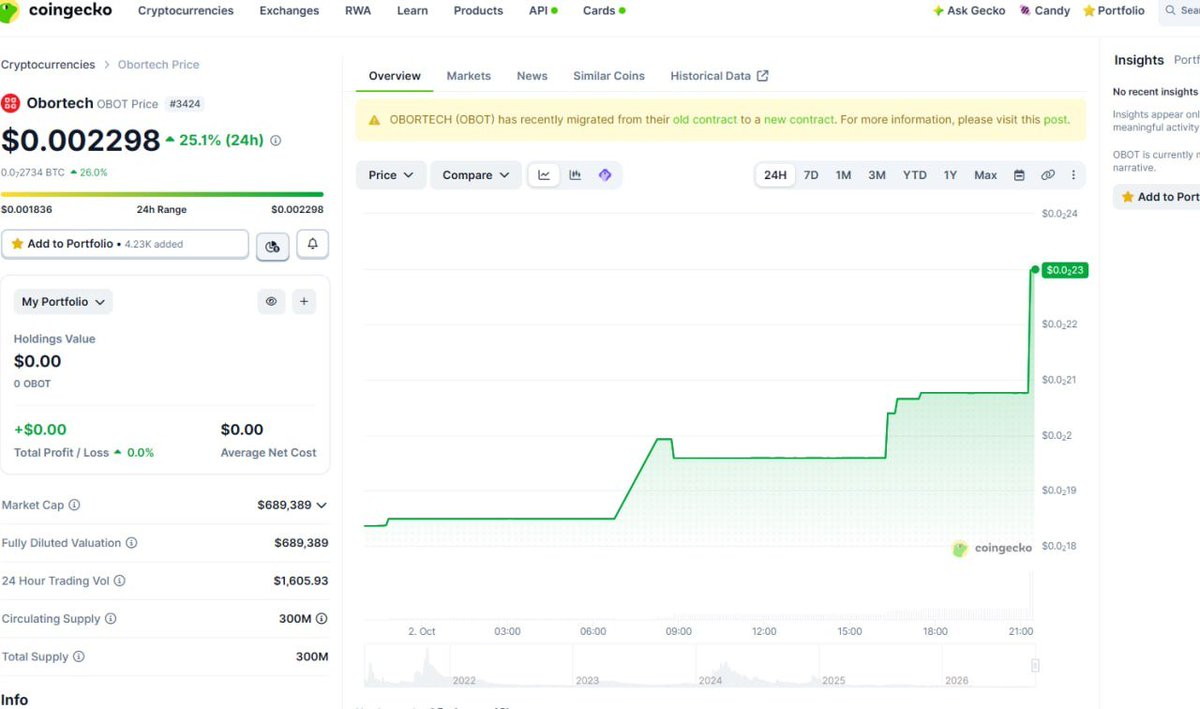Open Cryptocurrencies nav menu

pyautogui.click(x=186, y=10)
